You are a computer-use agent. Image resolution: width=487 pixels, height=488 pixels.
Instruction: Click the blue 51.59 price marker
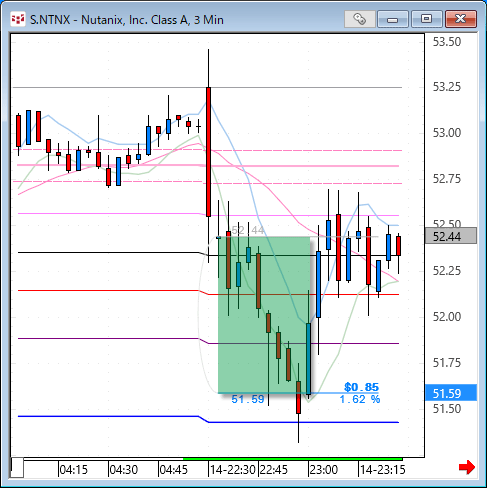451,393
